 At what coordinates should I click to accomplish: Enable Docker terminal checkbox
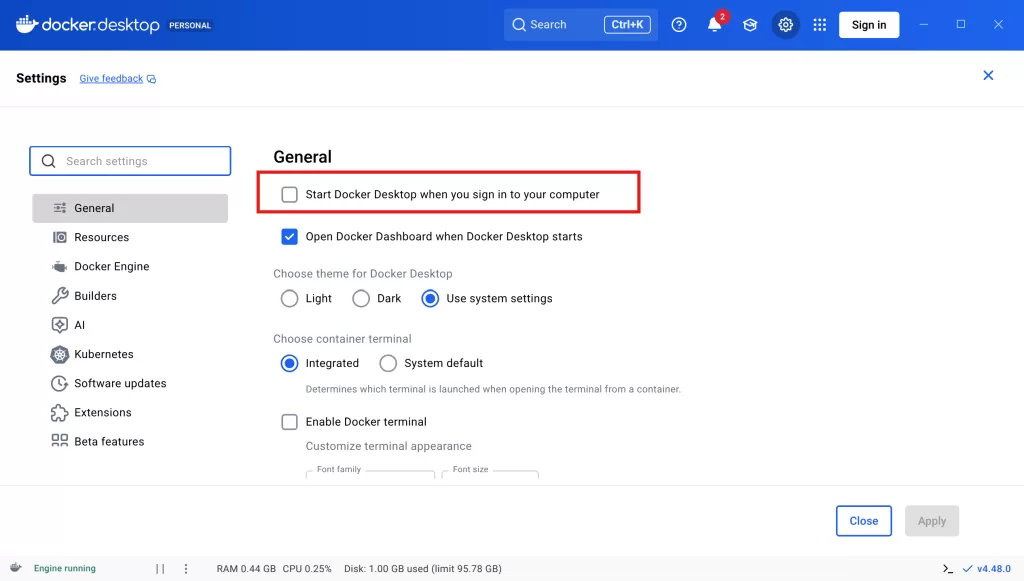coord(289,422)
